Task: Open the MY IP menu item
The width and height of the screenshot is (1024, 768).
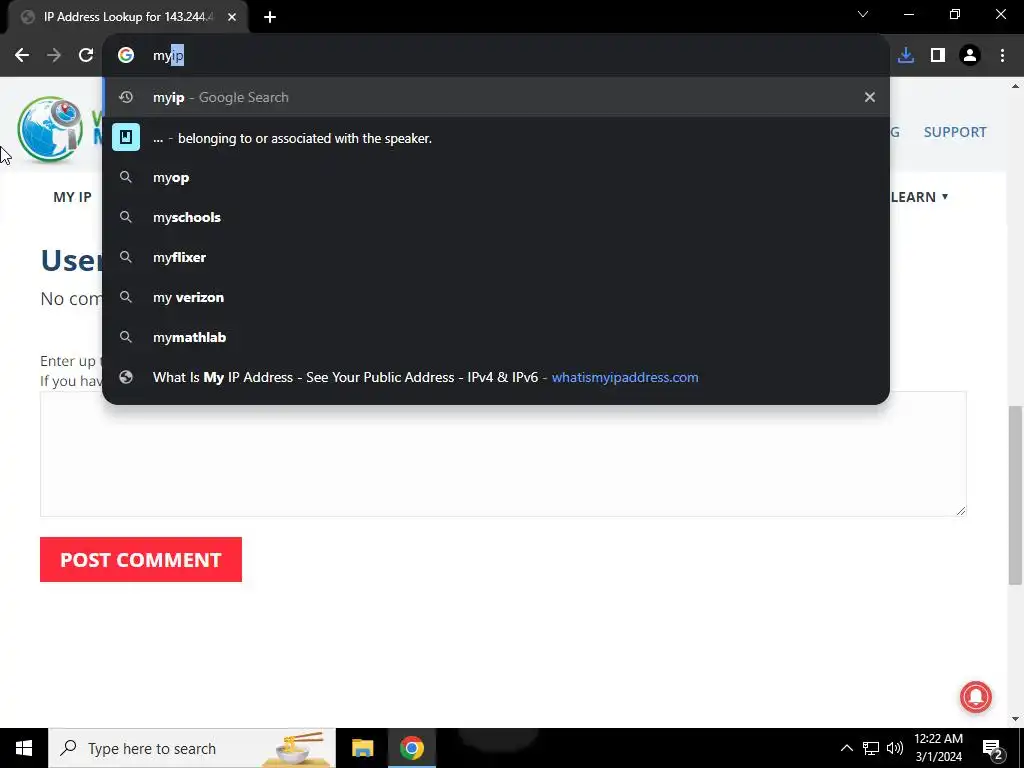Action: 72,197
